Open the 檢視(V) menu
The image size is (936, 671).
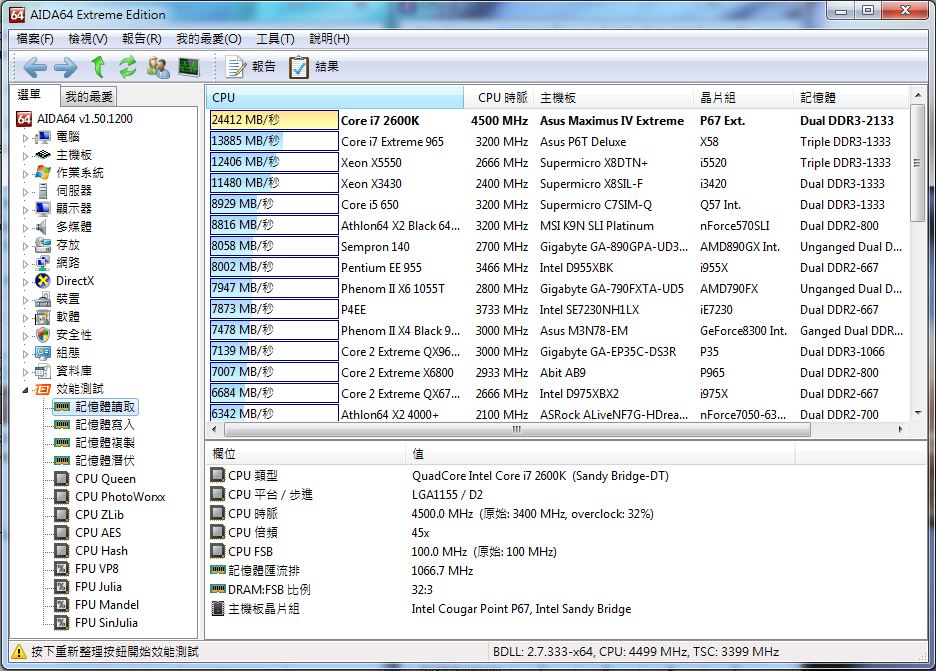pos(88,39)
